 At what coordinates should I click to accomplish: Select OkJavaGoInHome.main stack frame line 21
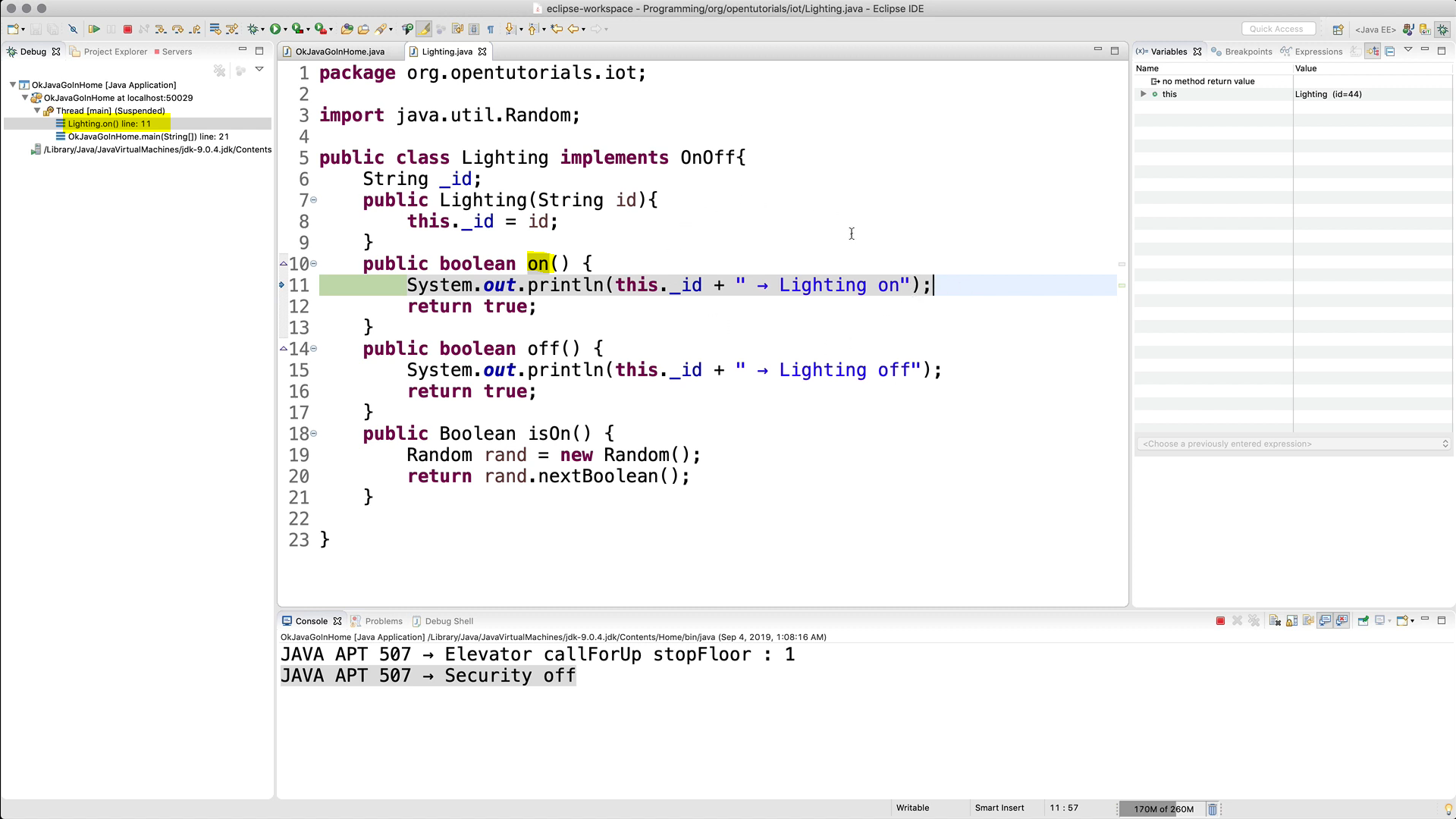(148, 136)
